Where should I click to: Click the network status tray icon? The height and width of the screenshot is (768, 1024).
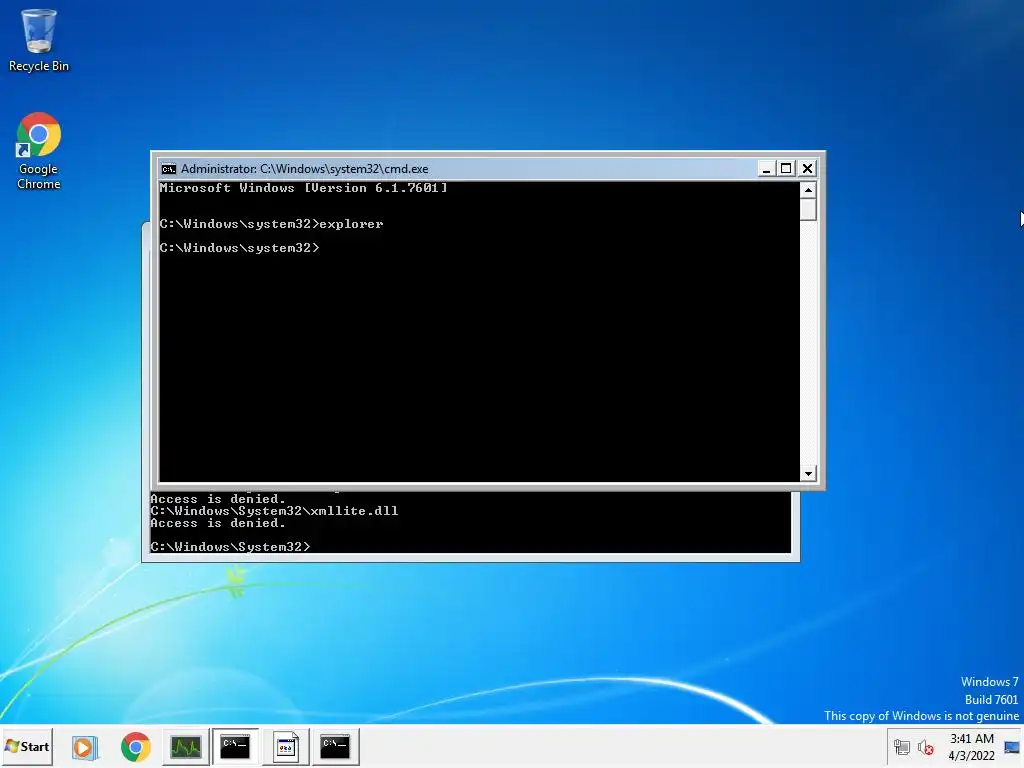pyautogui.click(x=902, y=746)
